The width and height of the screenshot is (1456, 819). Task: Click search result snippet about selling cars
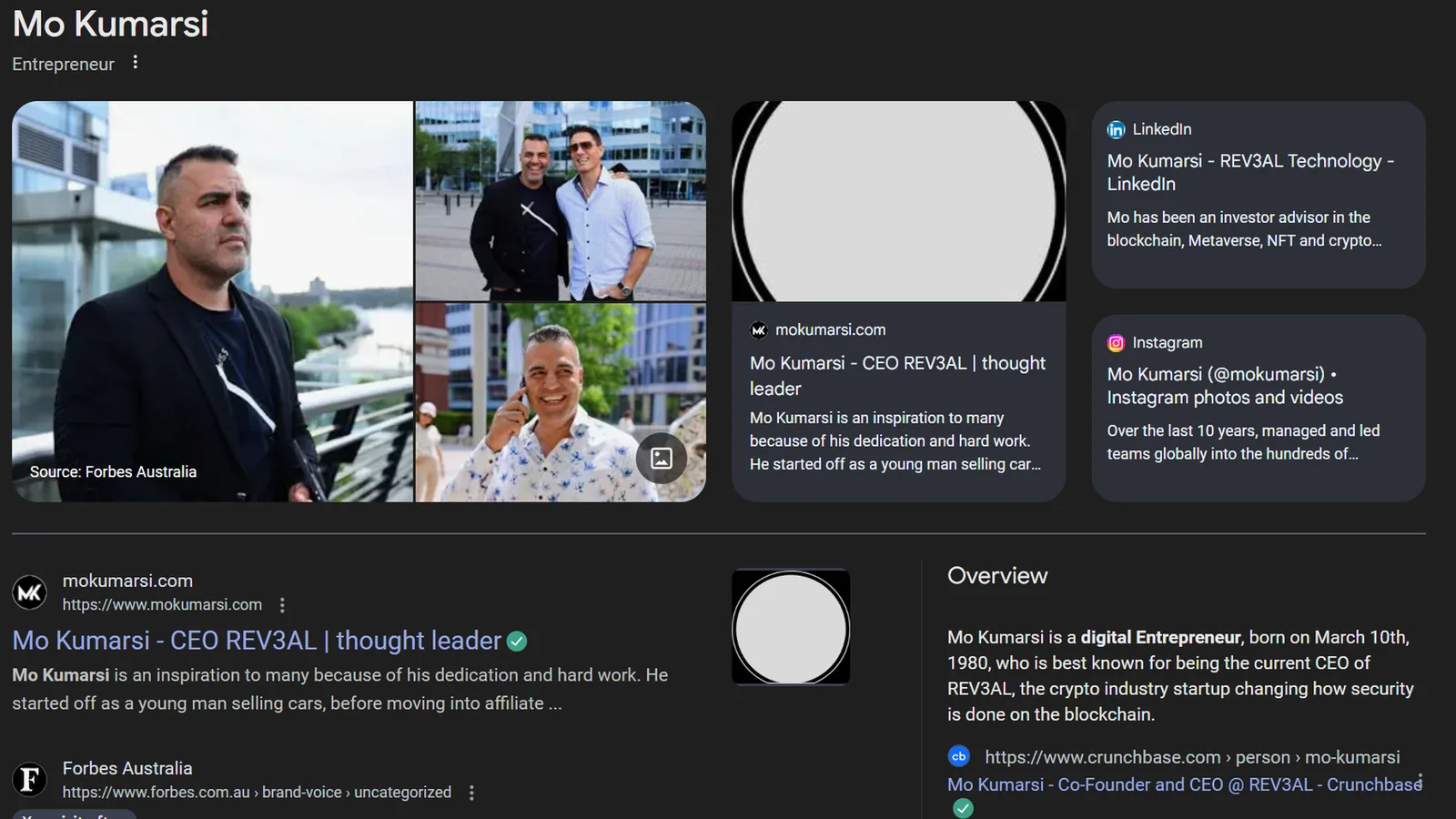tap(340, 689)
